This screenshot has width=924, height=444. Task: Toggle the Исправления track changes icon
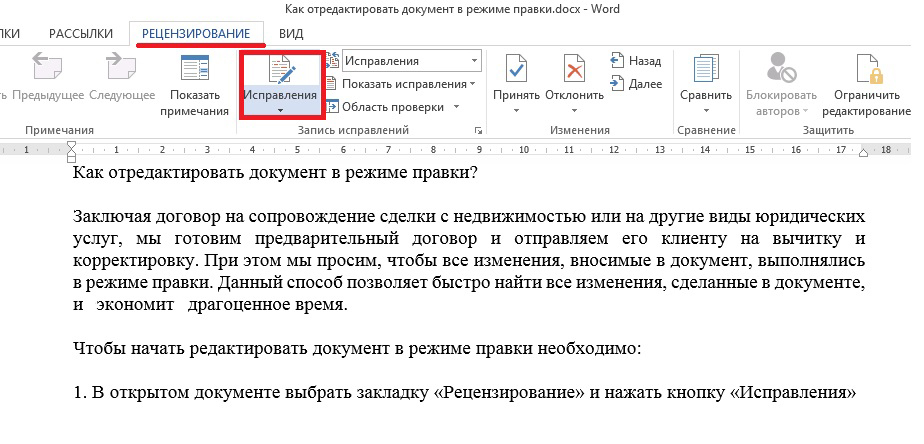pyautogui.click(x=281, y=70)
